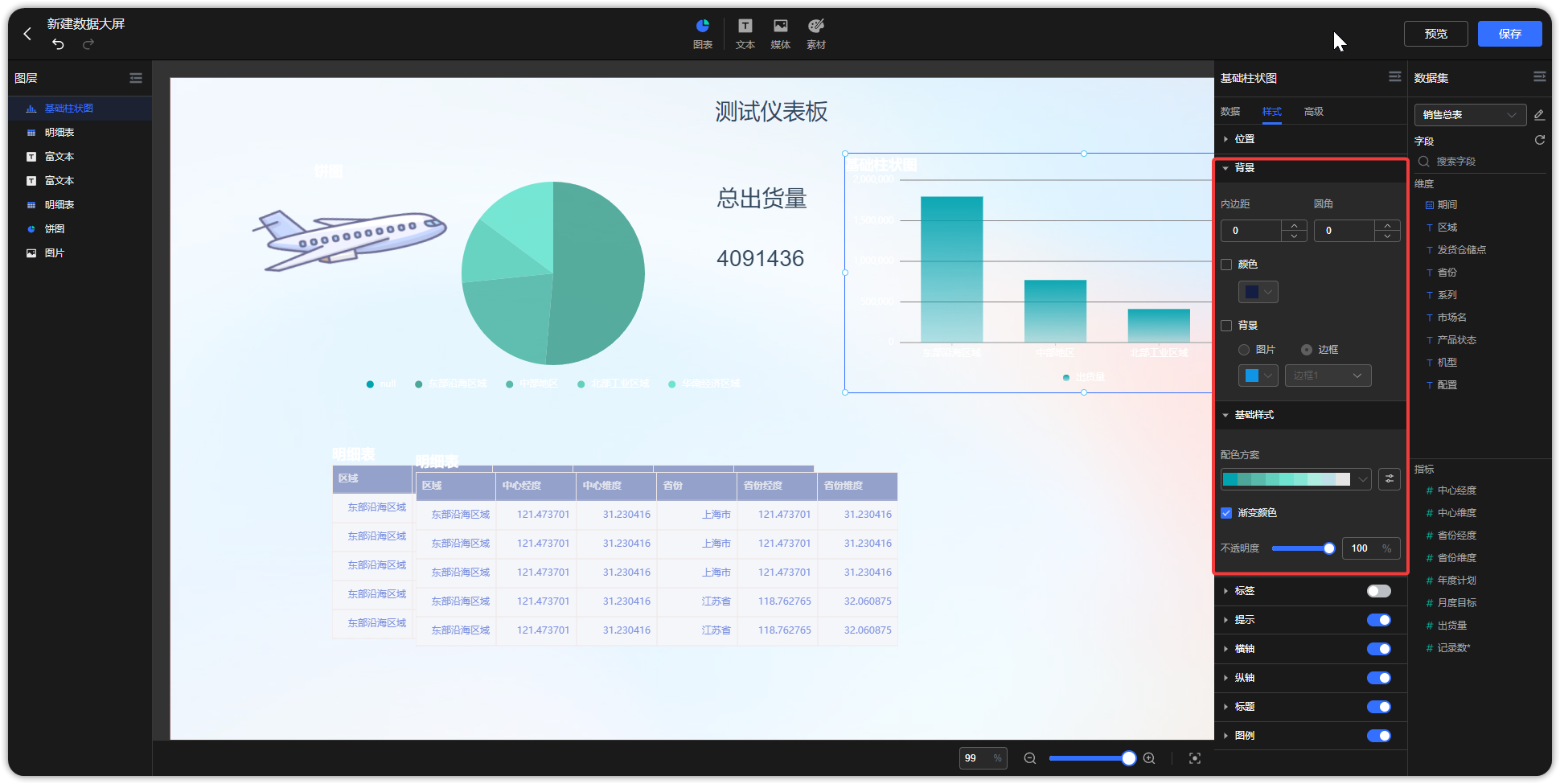The image size is (1560, 784).
Task: Click the redo arrow icon
Action: 87,45
